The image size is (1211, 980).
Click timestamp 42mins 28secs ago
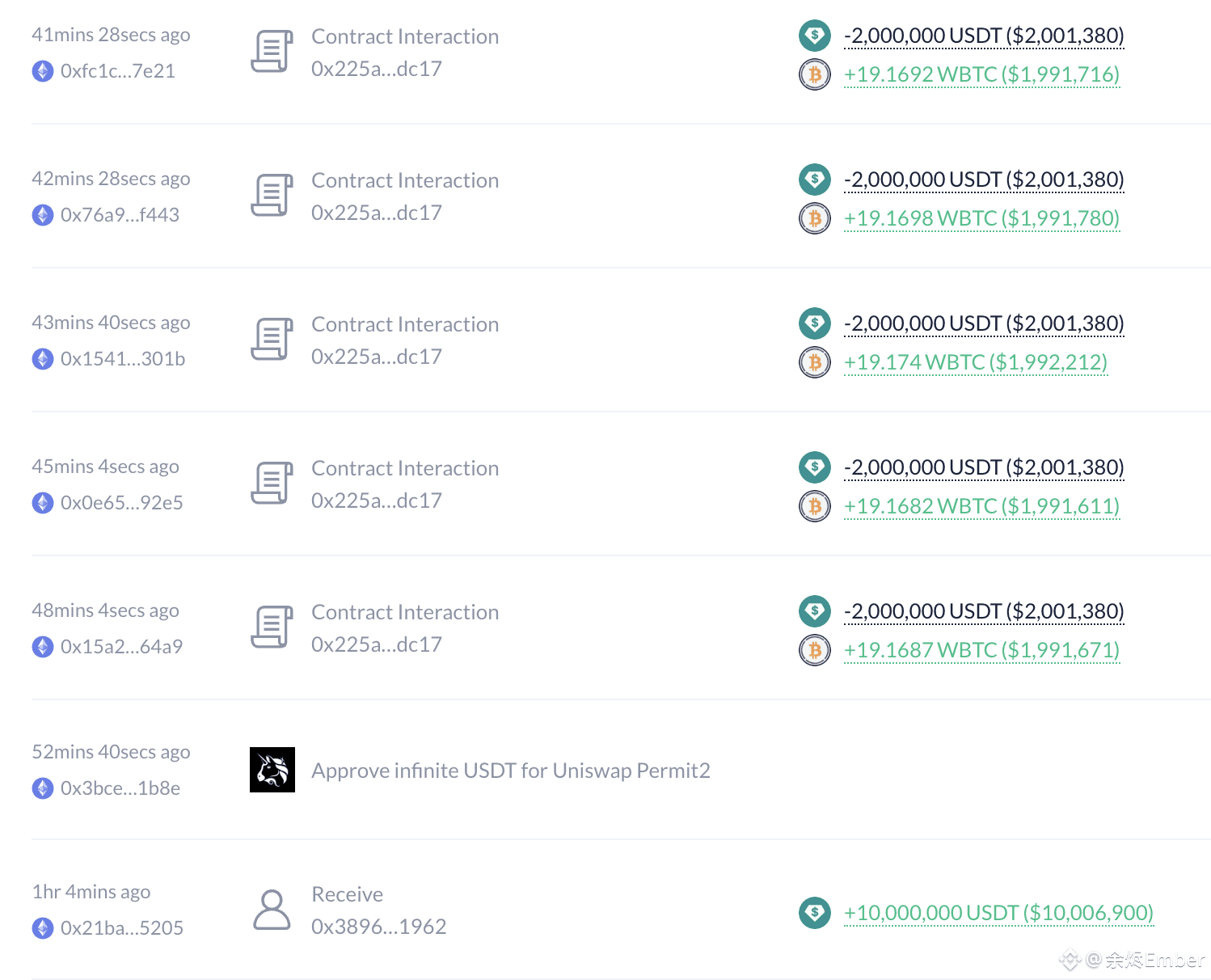111,179
